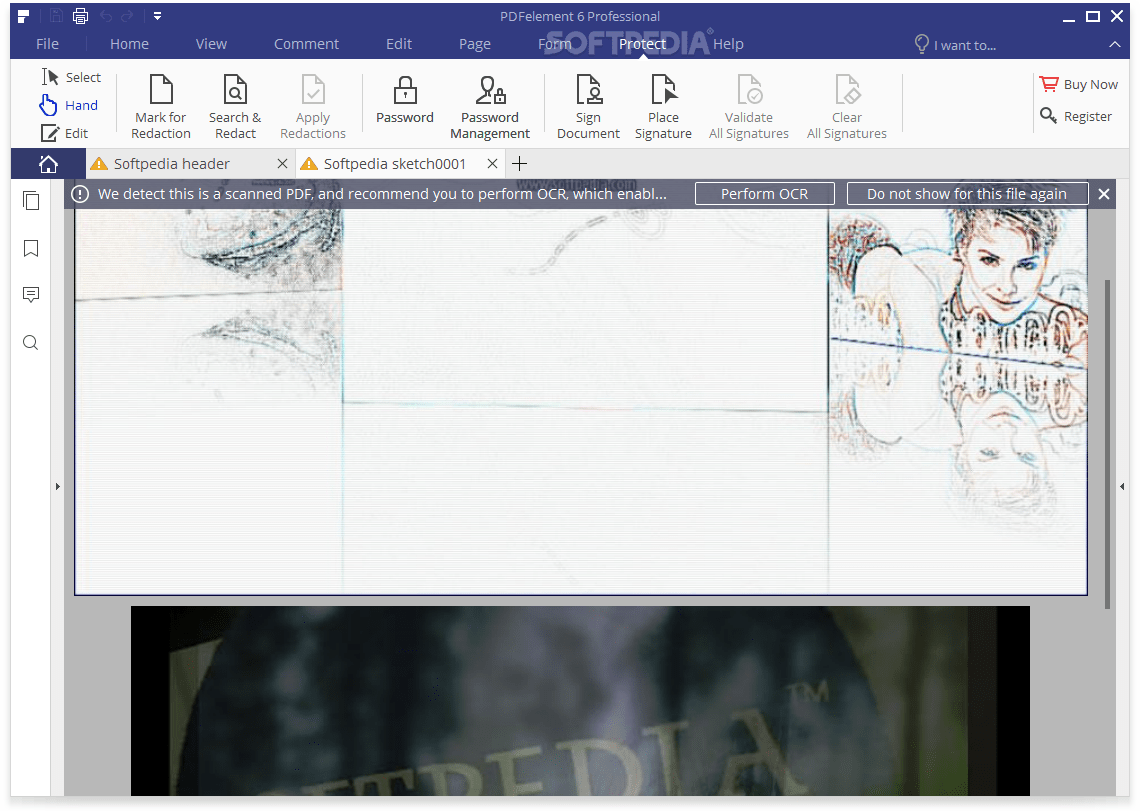Click the Buy Now cart button
This screenshot has height=811, width=1140.
point(1078,84)
